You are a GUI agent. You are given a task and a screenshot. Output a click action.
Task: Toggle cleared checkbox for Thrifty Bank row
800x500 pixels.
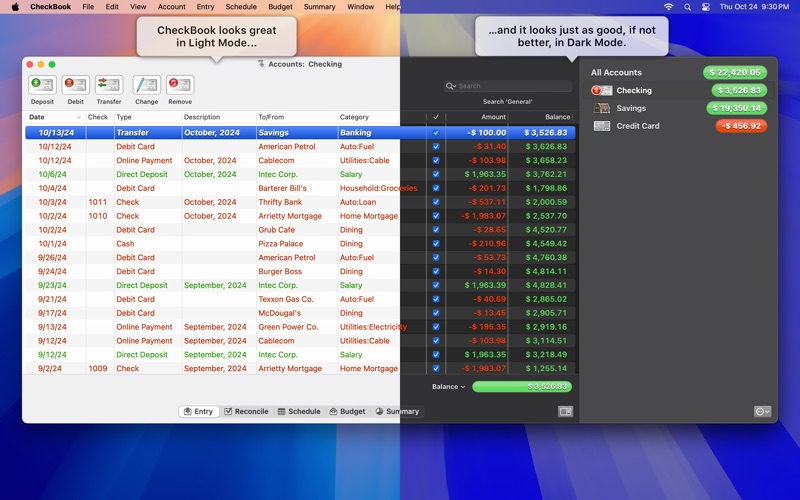click(436, 202)
